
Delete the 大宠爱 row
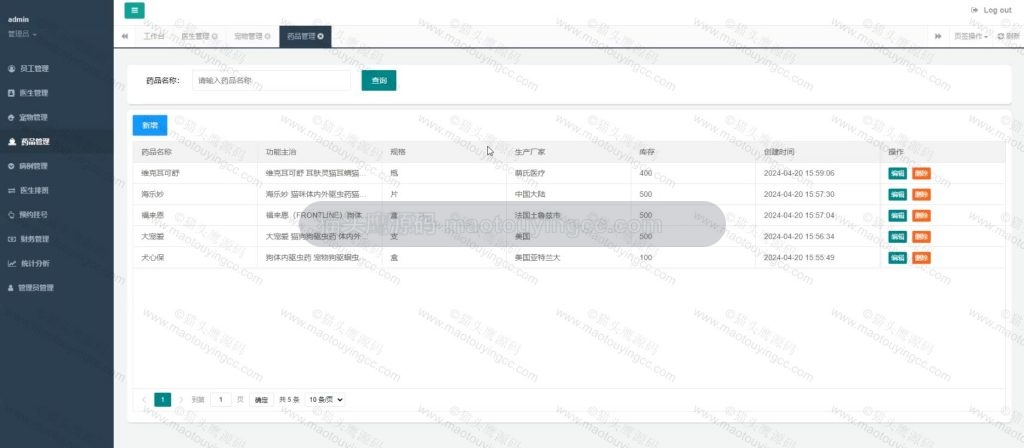921,236
